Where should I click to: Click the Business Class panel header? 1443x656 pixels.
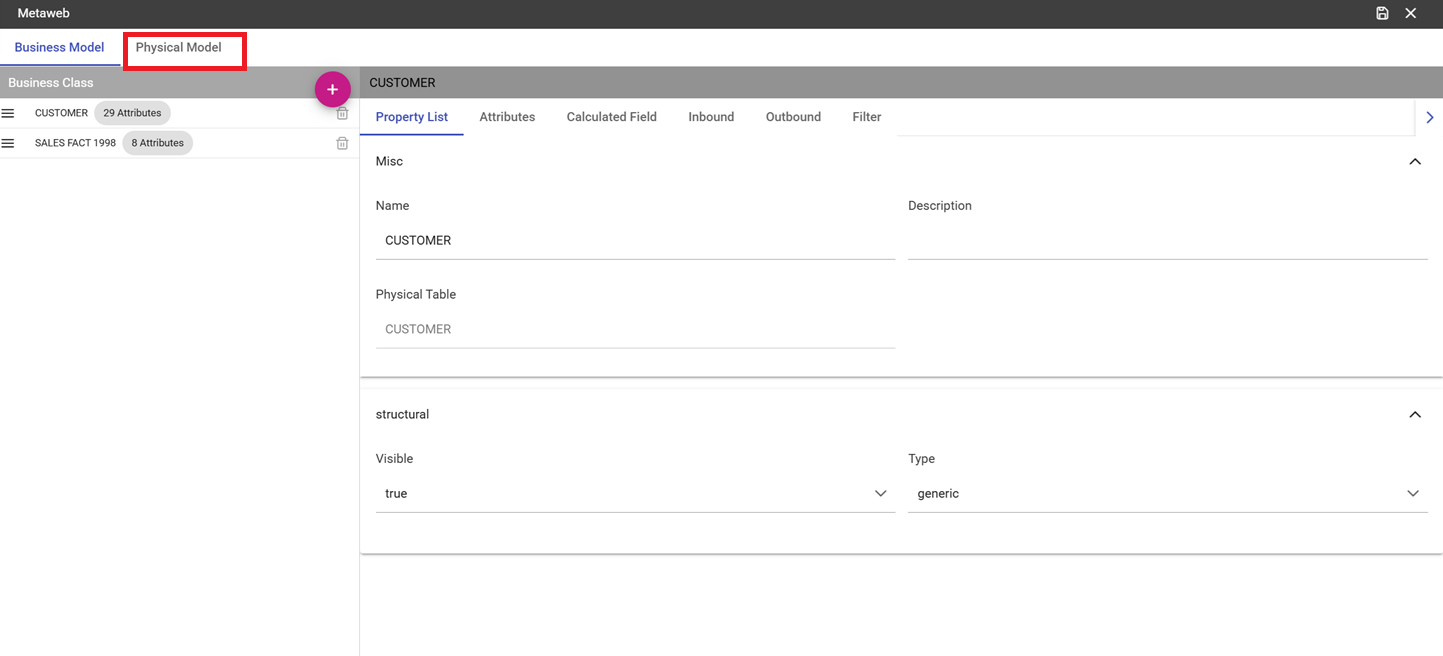click(x=179, y=83)
